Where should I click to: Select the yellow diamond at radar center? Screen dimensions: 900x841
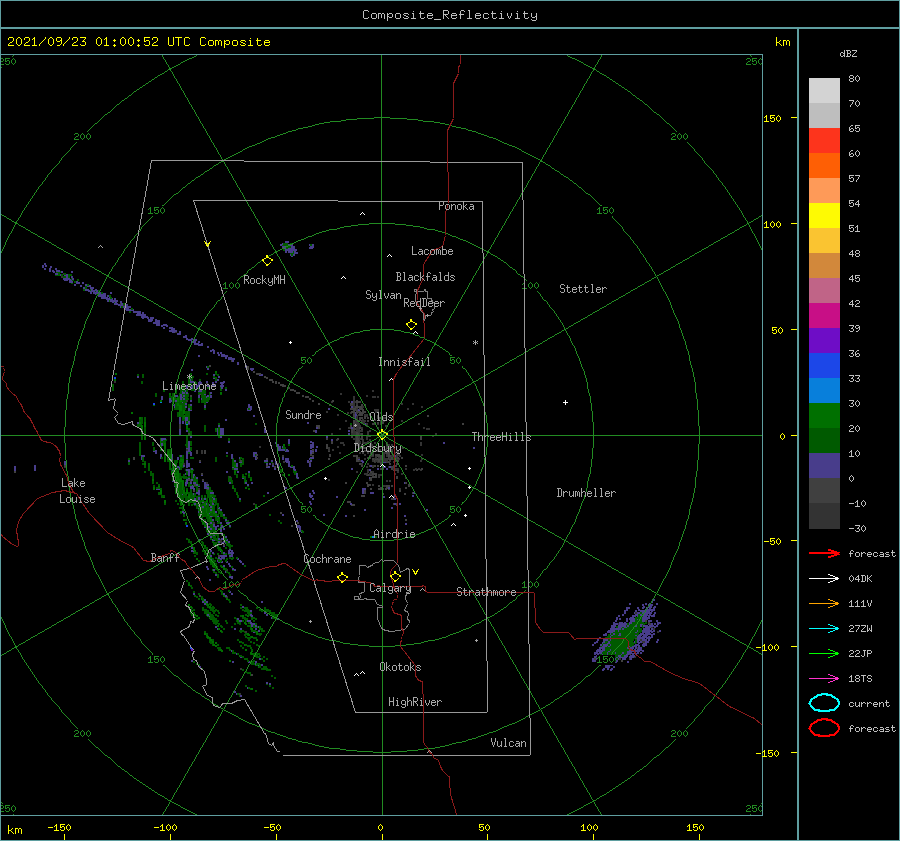(x=382, y=435)
